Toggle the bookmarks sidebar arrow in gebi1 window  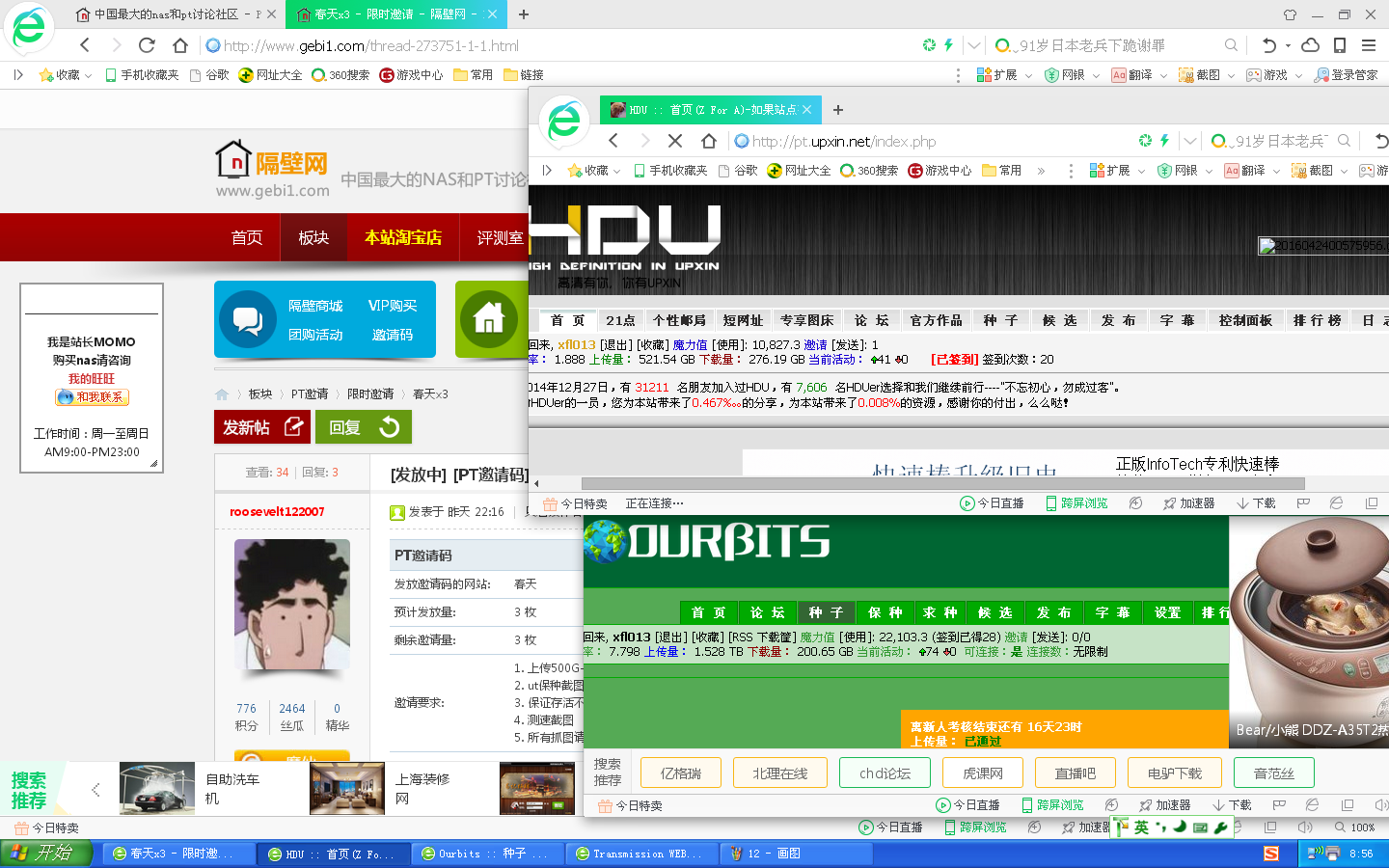click(x=18, y=74)
